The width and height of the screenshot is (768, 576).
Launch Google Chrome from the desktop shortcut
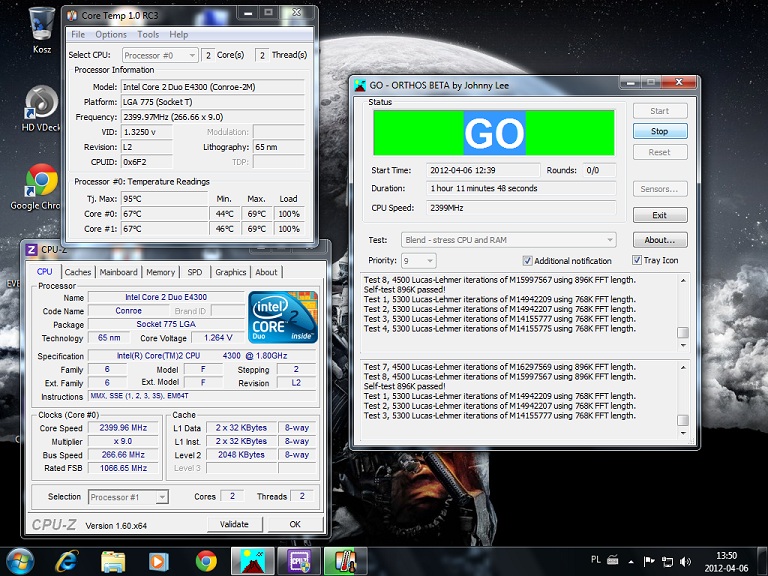(41, 187)
